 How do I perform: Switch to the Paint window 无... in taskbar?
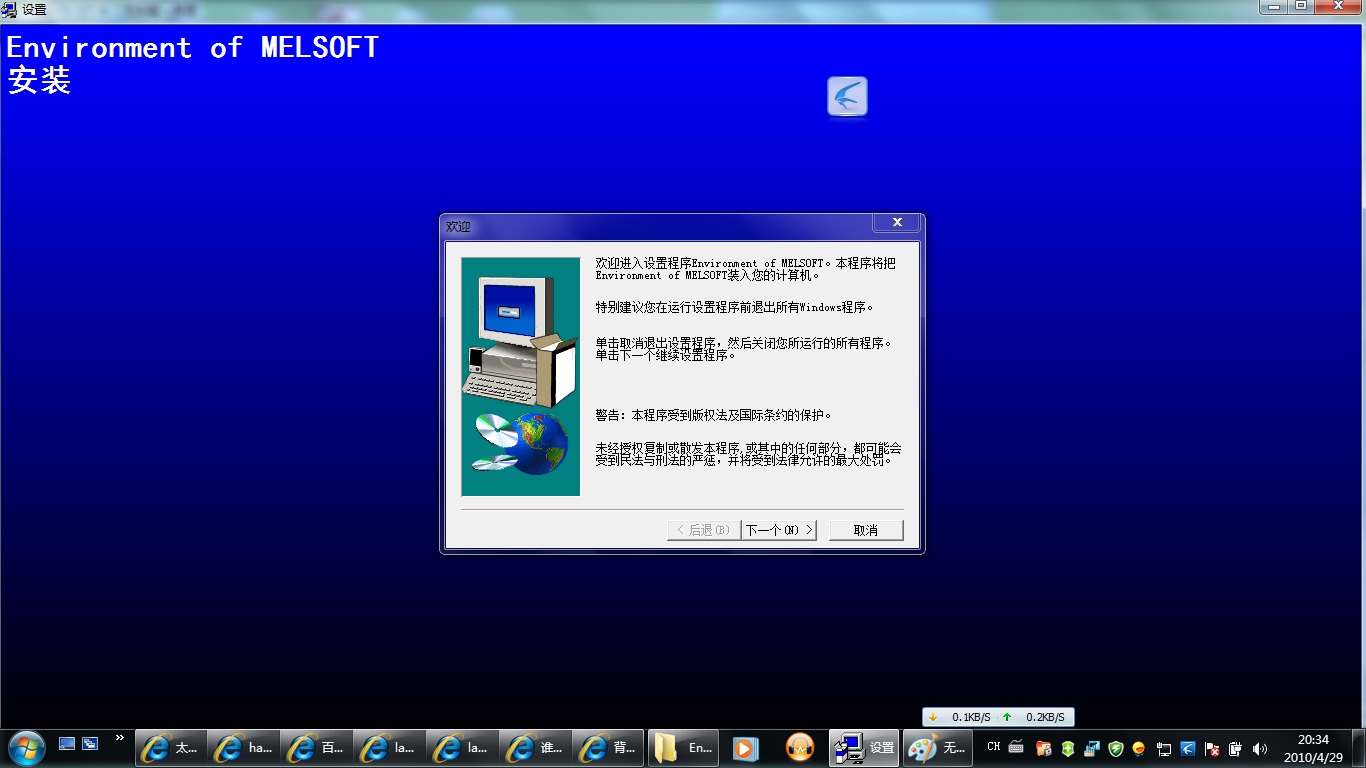[x=938, y=748]
